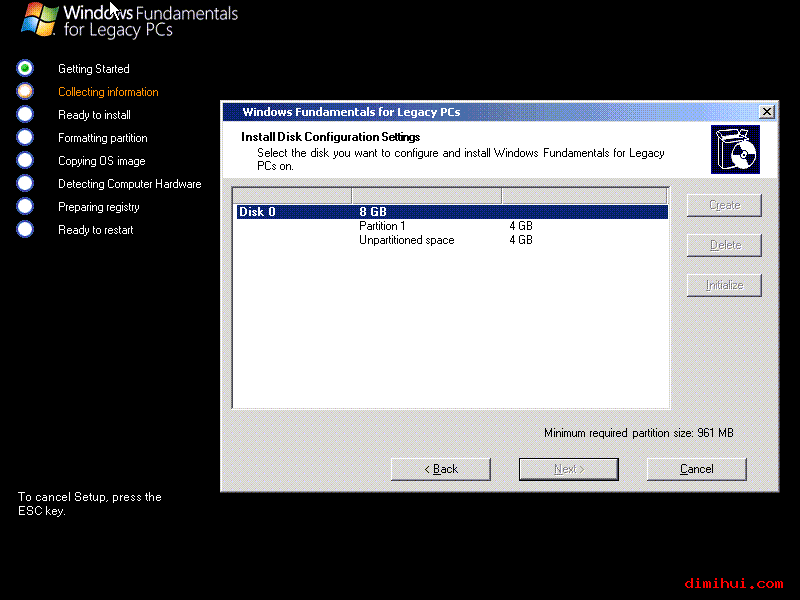Click the Initialize disk button

724,285
